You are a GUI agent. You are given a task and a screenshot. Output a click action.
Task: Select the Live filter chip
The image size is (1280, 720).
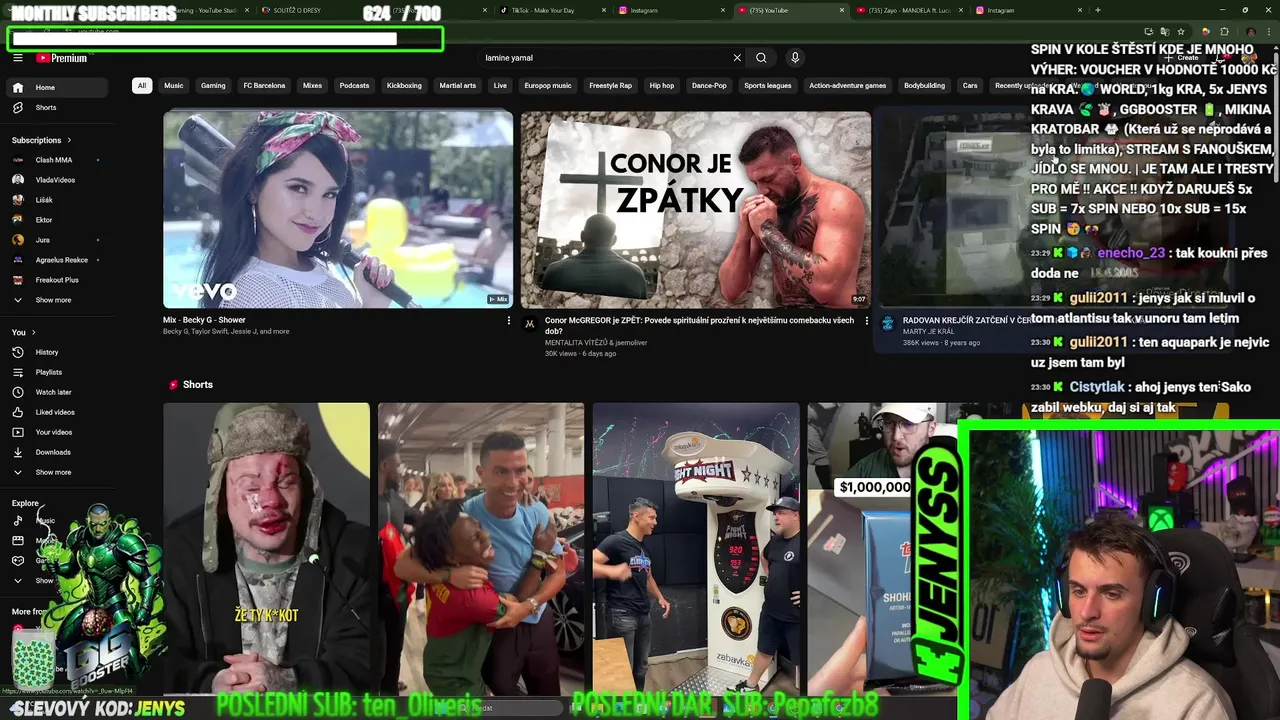(x=500, y=86)
